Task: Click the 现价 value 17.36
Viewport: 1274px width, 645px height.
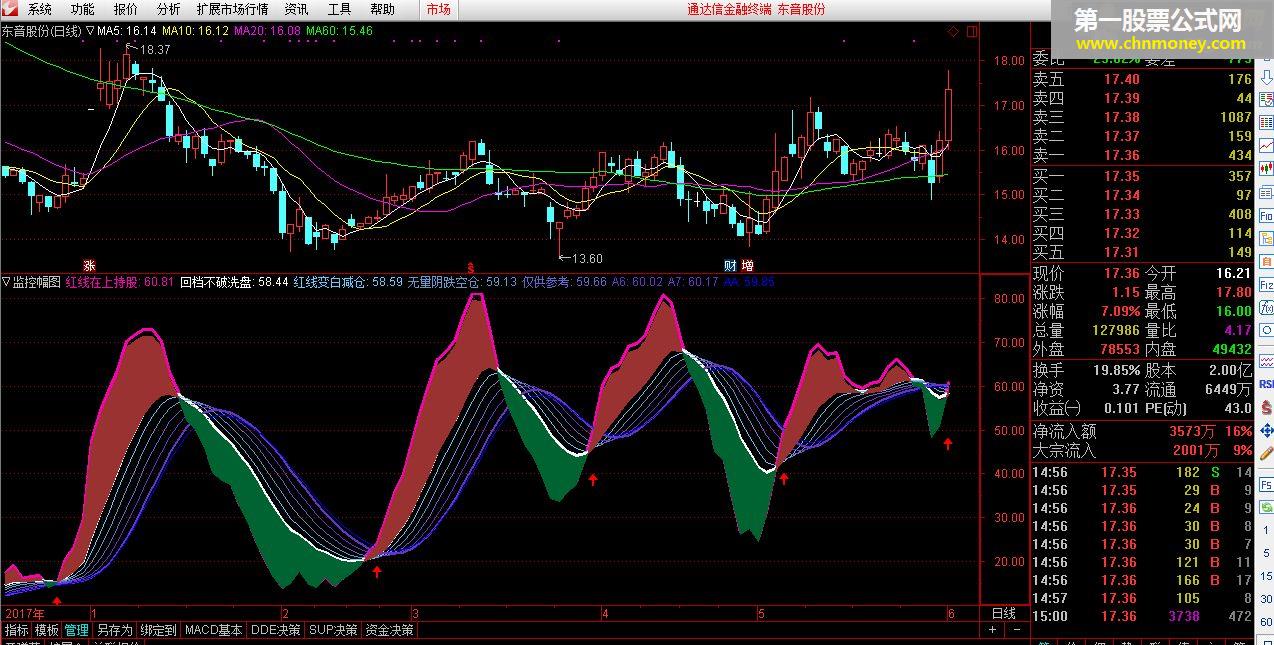Action: [1121, 274]
